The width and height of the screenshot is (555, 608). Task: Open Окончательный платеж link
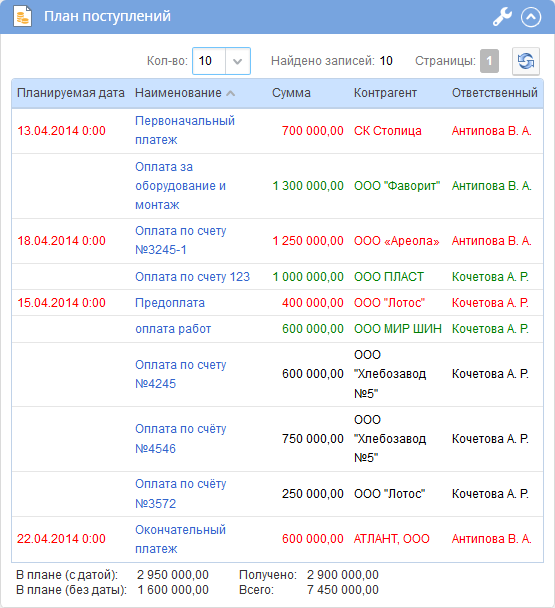click(x=180, y=539)
